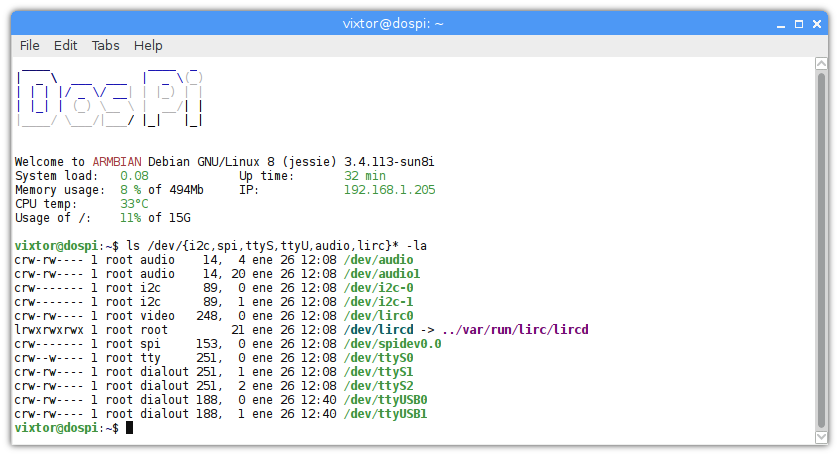Image resolution: width=840 pixels, height=456 pixels.
Task: Click the vertical scrollbar thumb
Action: coord(821,250)
